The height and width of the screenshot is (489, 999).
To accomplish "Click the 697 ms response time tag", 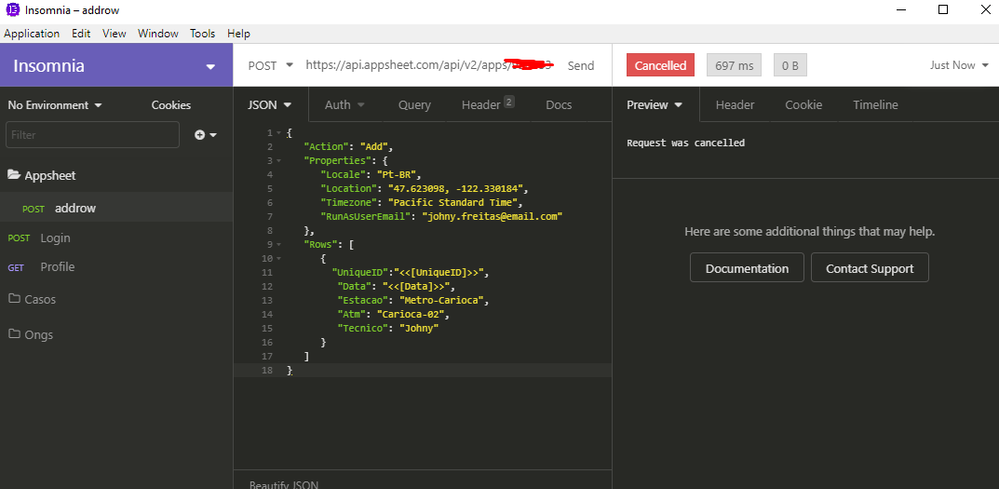I will click(x=734, y=66).
